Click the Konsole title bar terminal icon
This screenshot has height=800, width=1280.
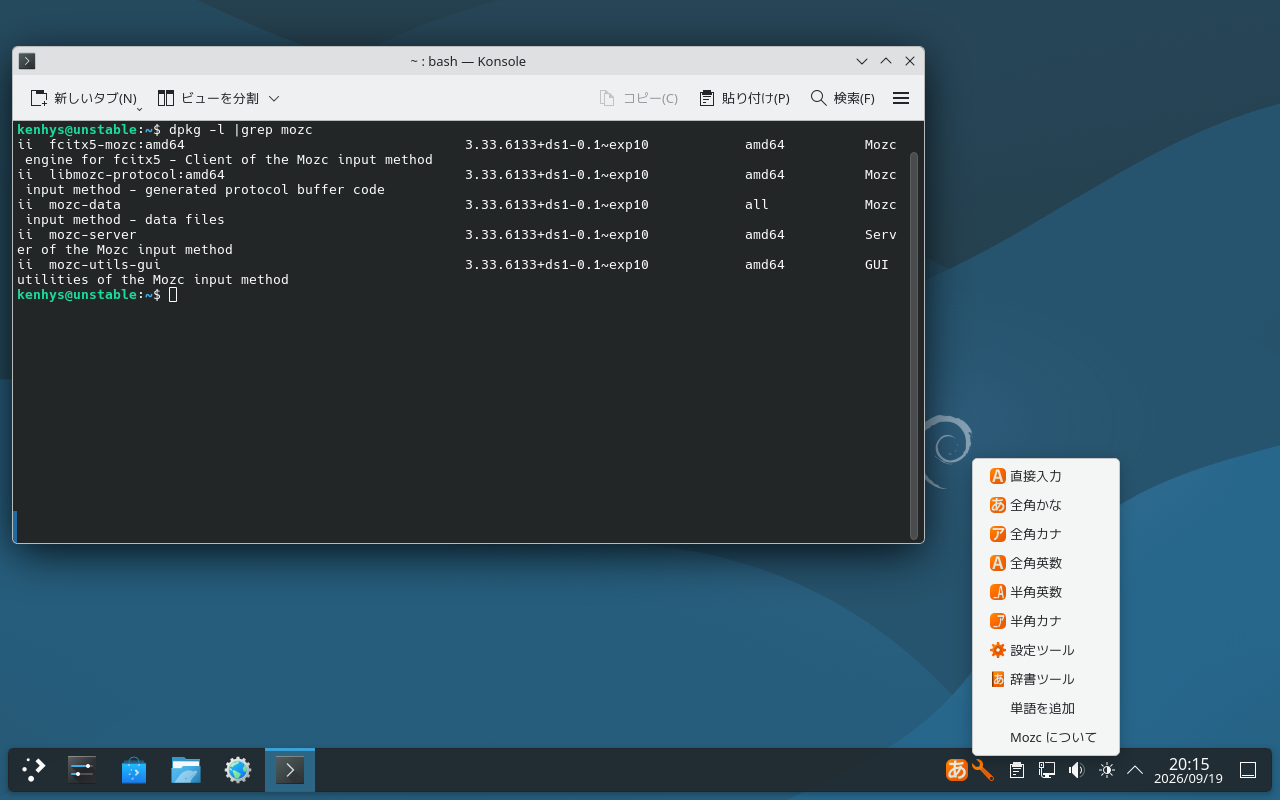(27, 61)
